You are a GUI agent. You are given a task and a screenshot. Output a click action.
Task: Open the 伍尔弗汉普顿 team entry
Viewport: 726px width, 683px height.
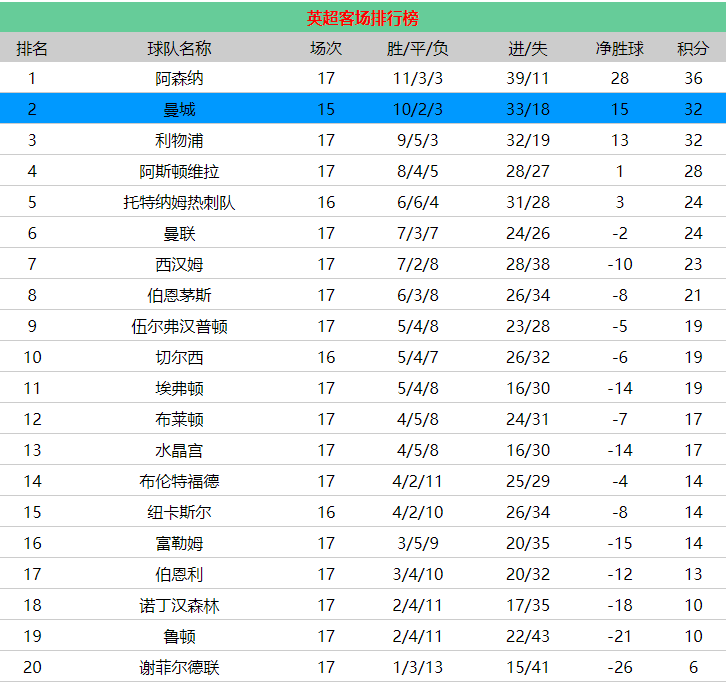pyautogui.click(x=179, y=326)
